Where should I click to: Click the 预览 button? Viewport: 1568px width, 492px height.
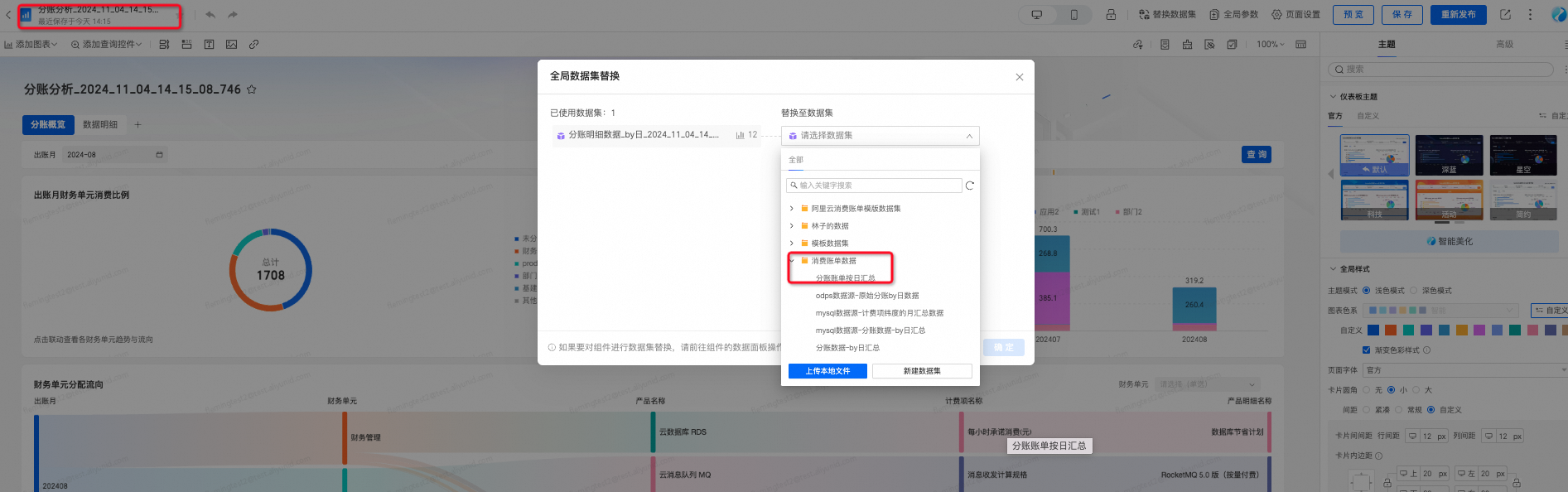click(x=1353, y=15)
